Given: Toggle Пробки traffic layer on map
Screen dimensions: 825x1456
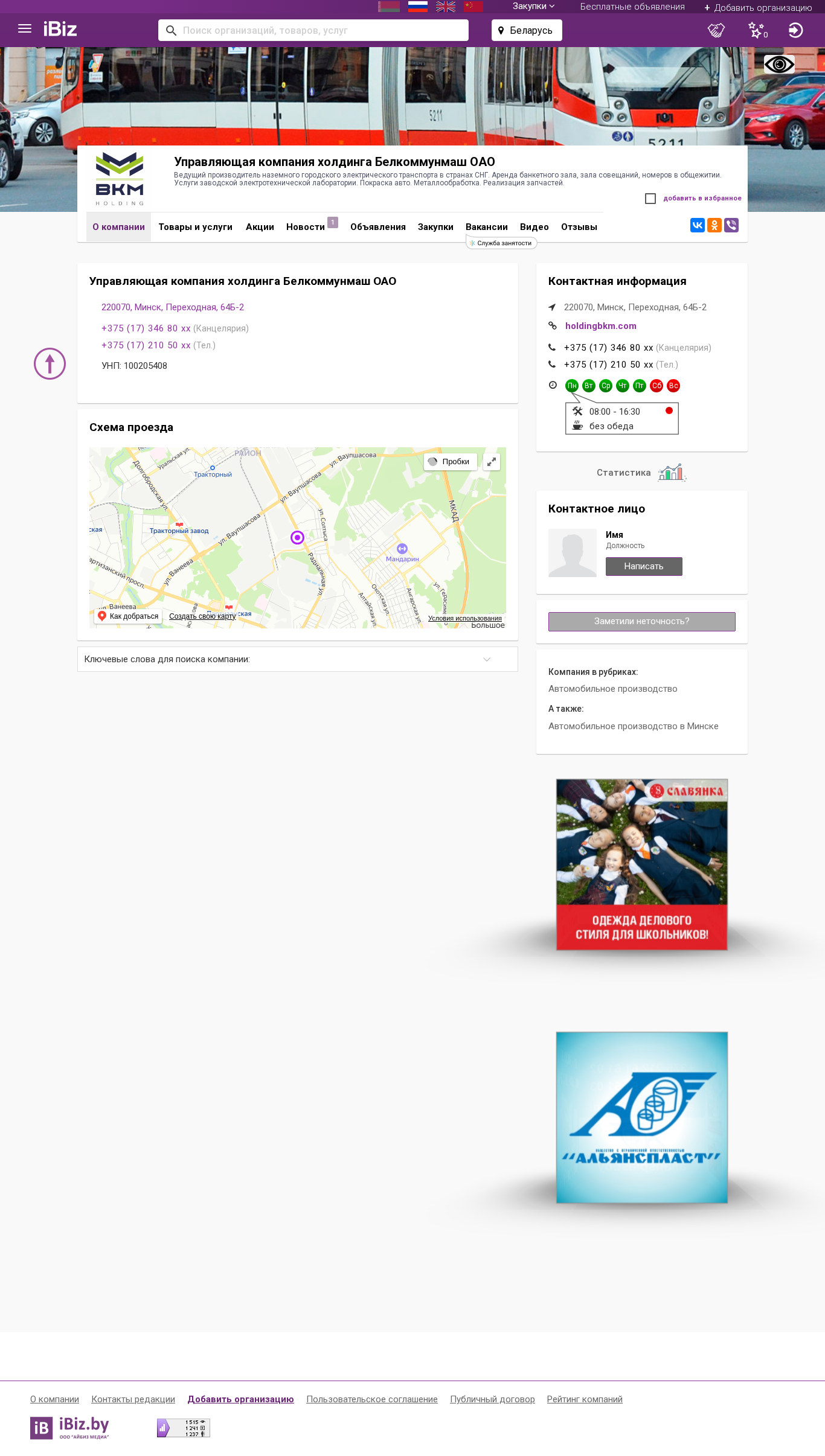Looking at the screenshot, I should [x=450, y=462].
